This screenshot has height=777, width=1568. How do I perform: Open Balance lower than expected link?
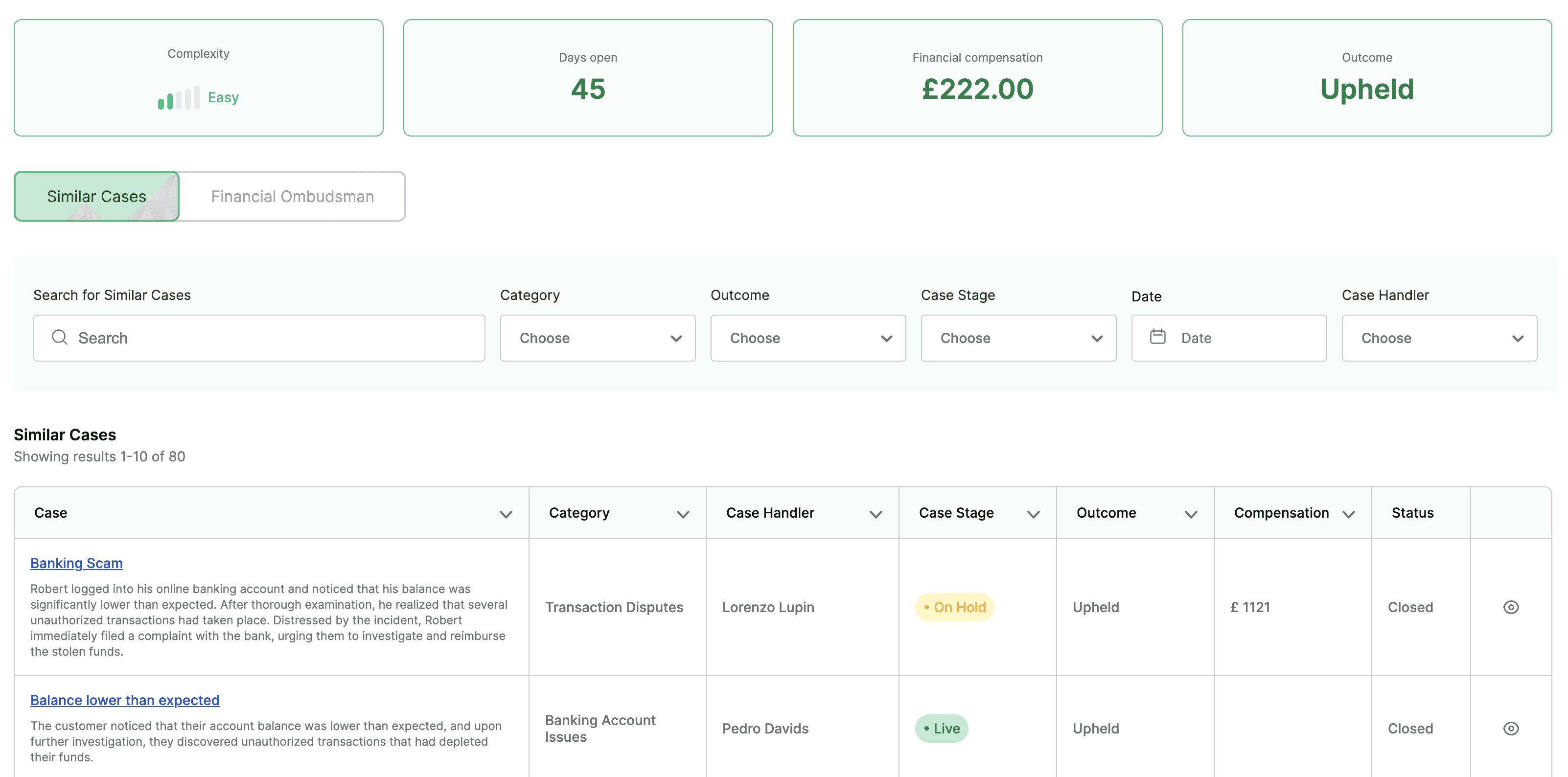125,700
